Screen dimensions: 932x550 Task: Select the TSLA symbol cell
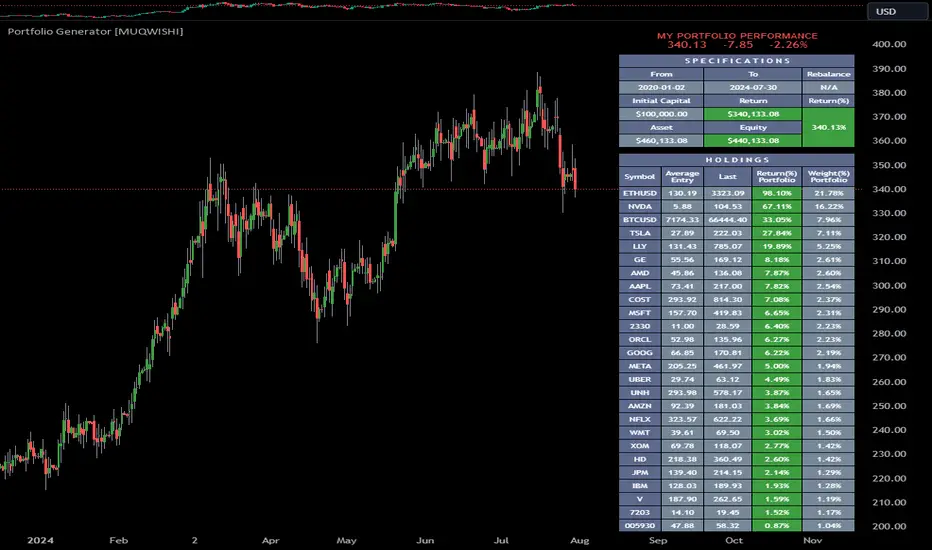[x=640, y=233]
